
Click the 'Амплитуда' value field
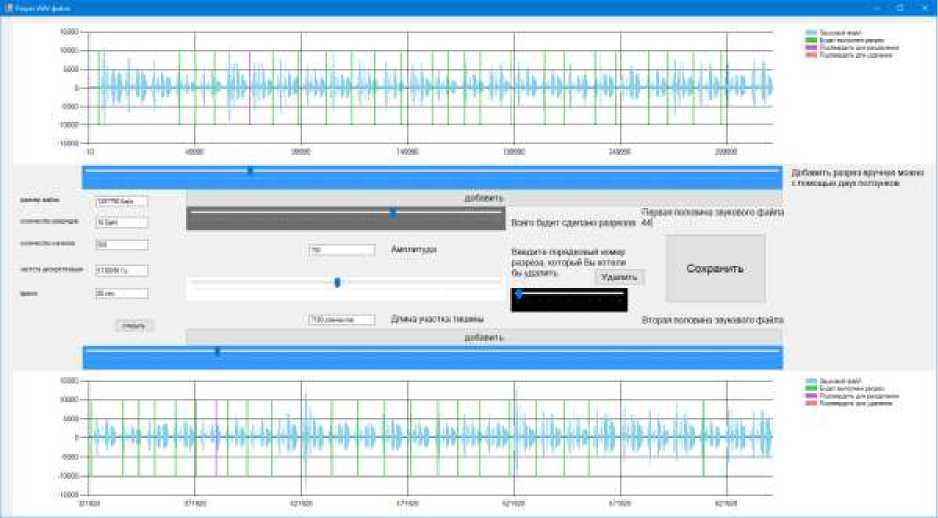point(342,249)
